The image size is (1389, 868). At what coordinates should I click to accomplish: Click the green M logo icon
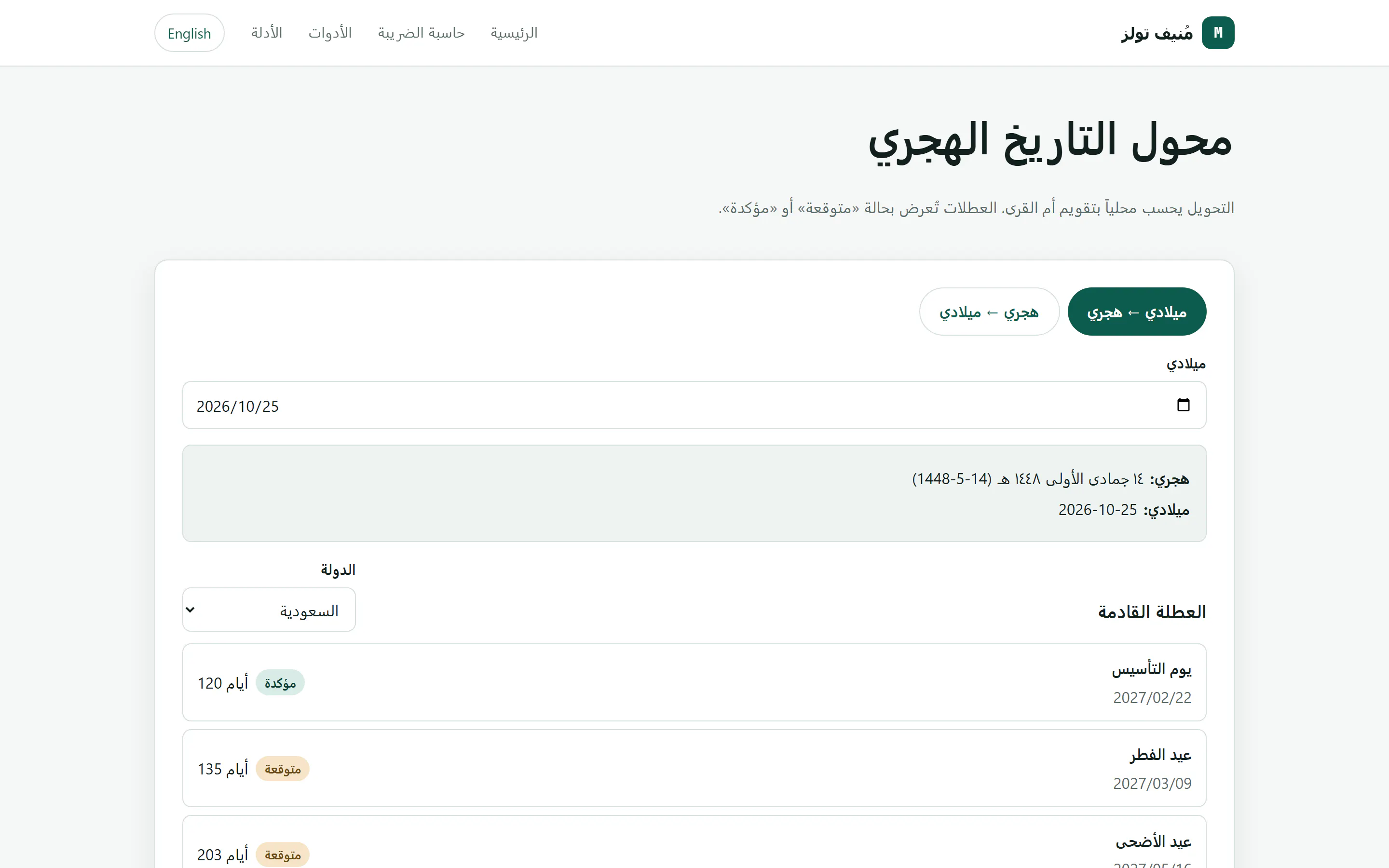click(1218, 33)
